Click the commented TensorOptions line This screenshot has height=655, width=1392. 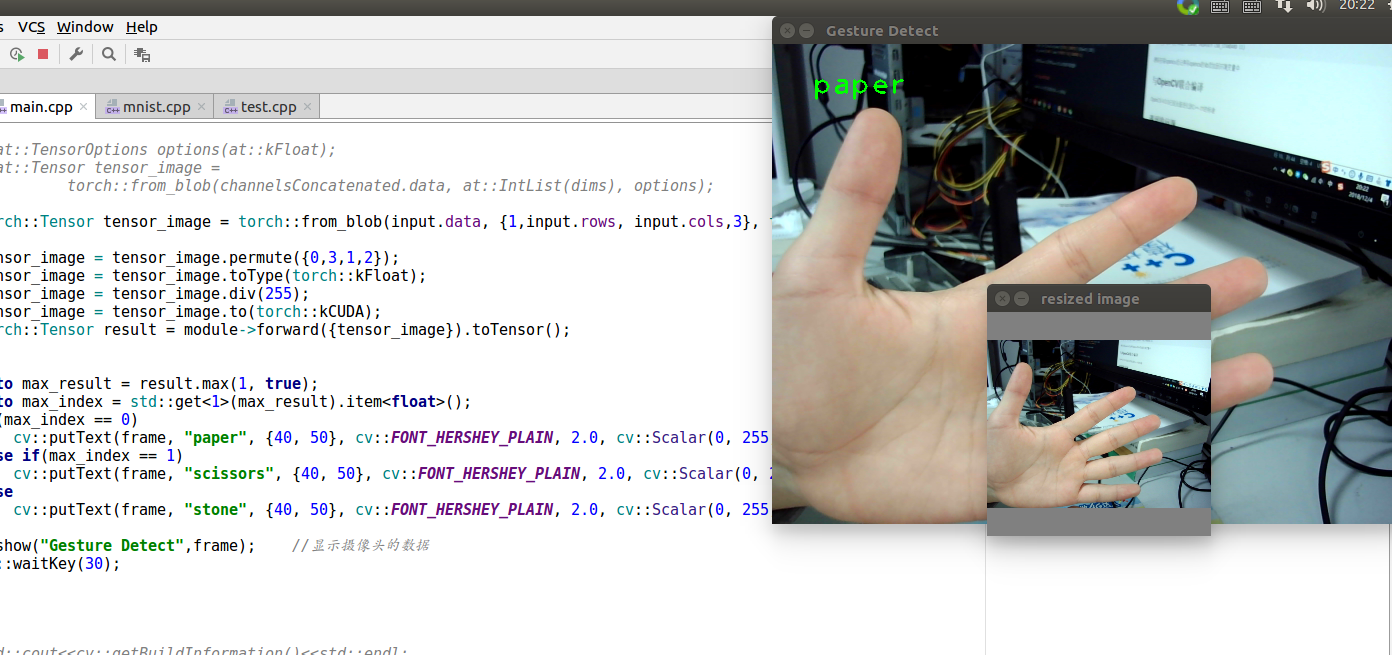coord(168,150)
